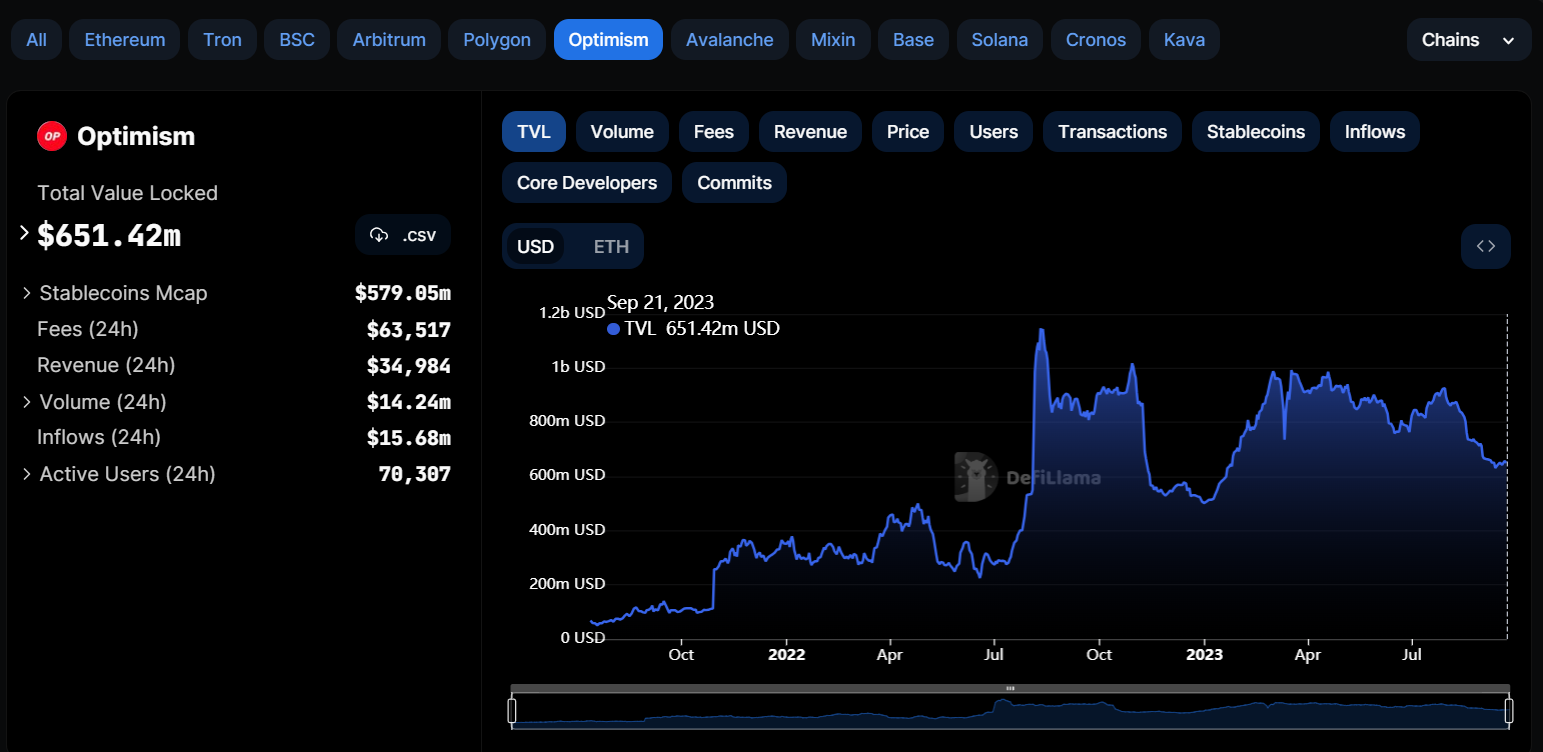Screen dimensions: 1543x752
Task: Click the DefiLlama watermark logo in chart
Action: pyautogui.click(x=976, y=476)
